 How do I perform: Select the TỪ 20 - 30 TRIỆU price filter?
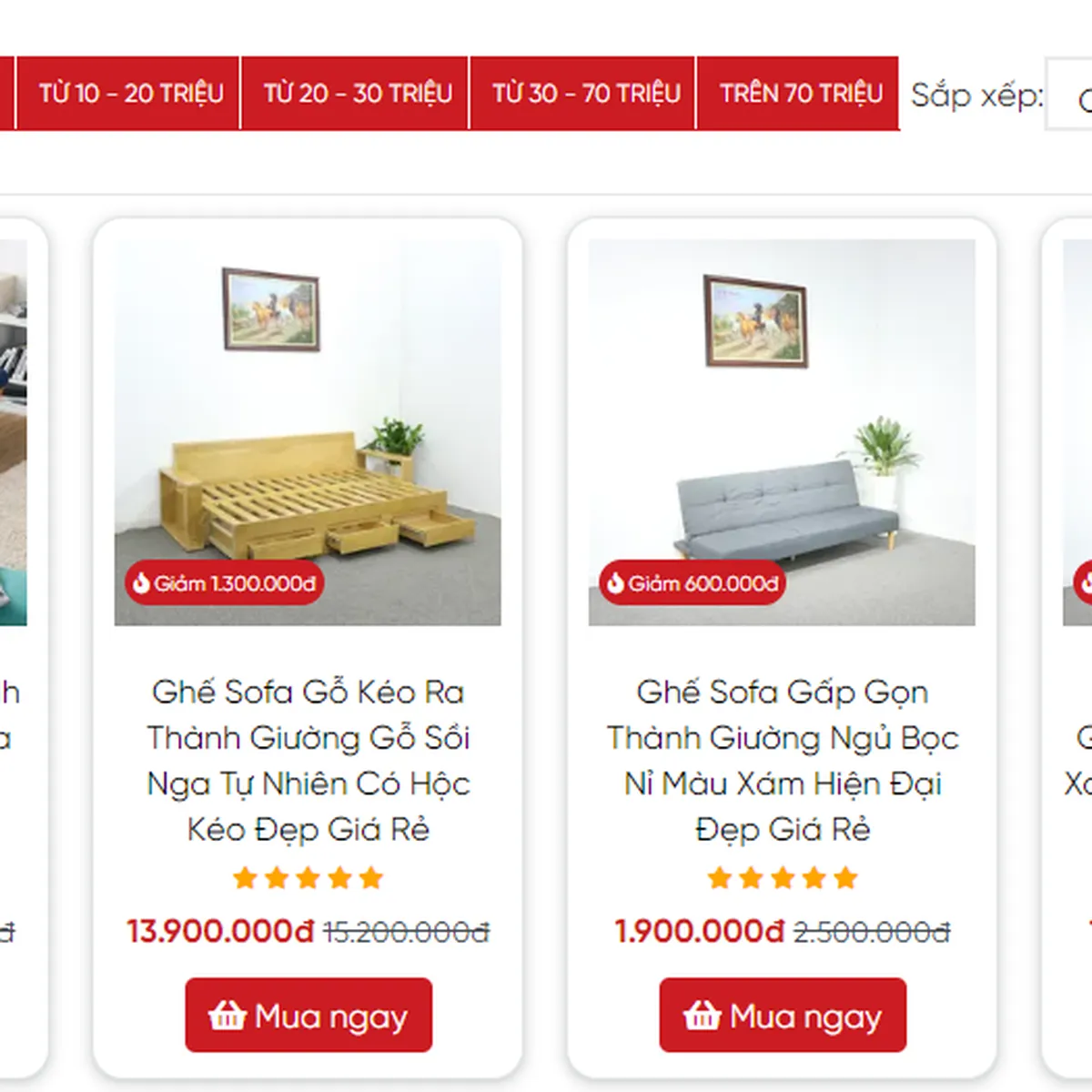pos(356,93)
